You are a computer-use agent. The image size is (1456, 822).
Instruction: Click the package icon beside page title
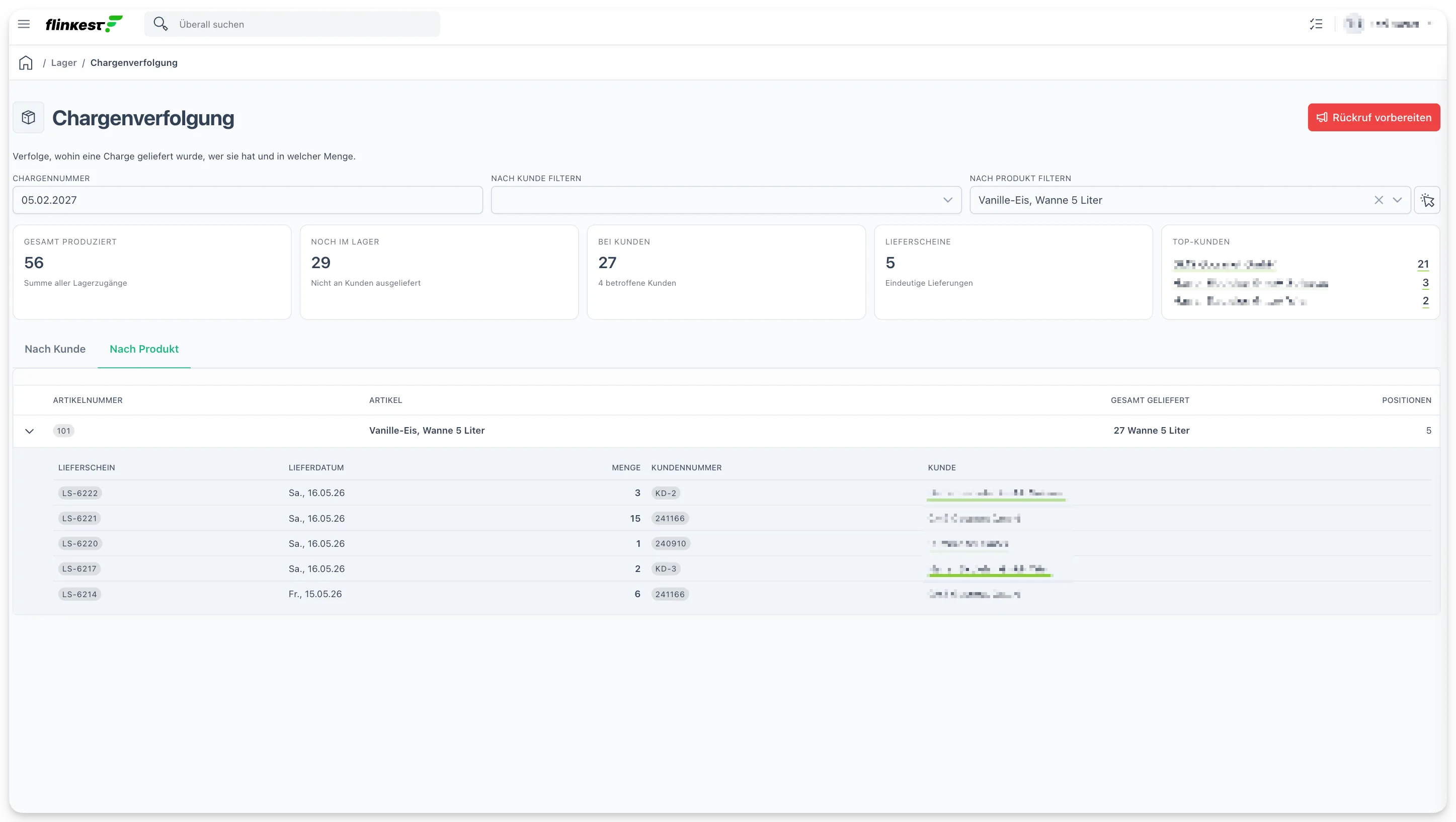[x=28, y=118]
